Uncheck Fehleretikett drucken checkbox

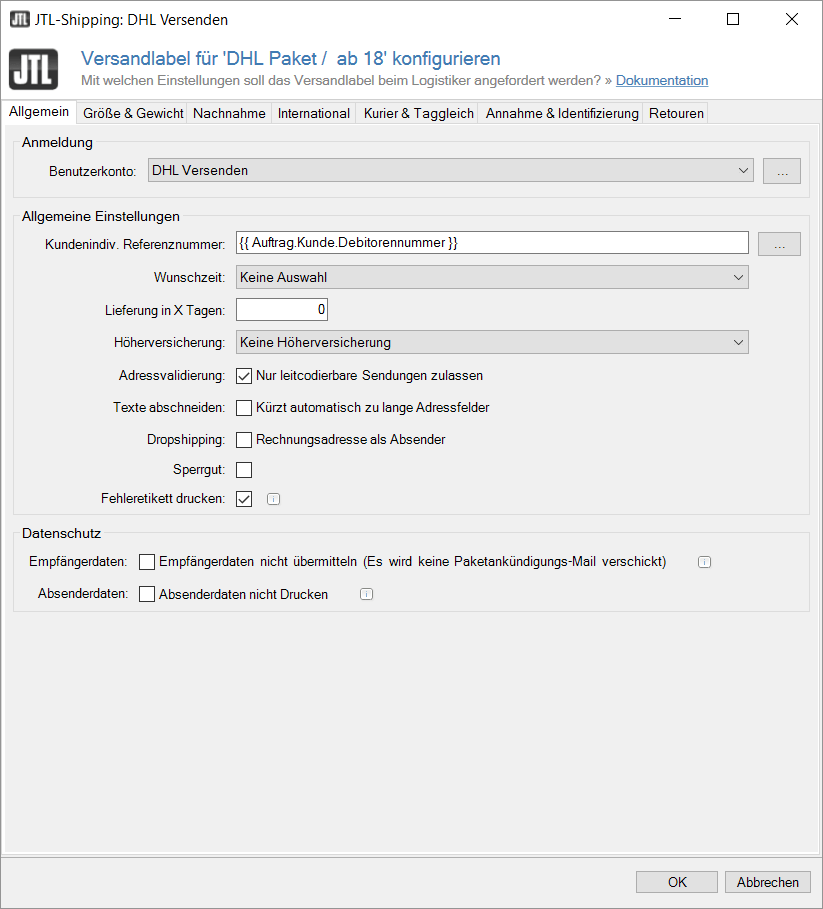[244, 499]
